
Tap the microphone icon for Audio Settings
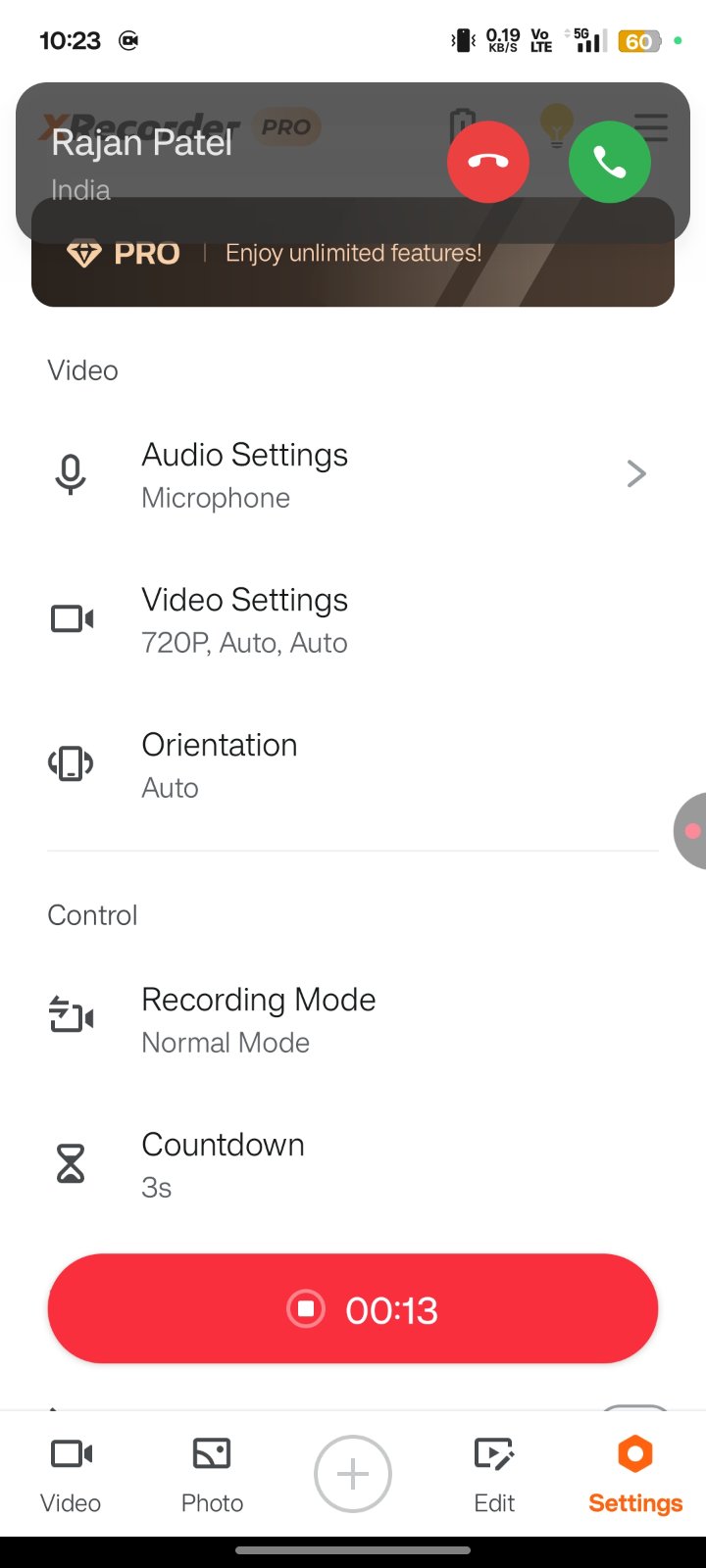[x=71, y=474]
